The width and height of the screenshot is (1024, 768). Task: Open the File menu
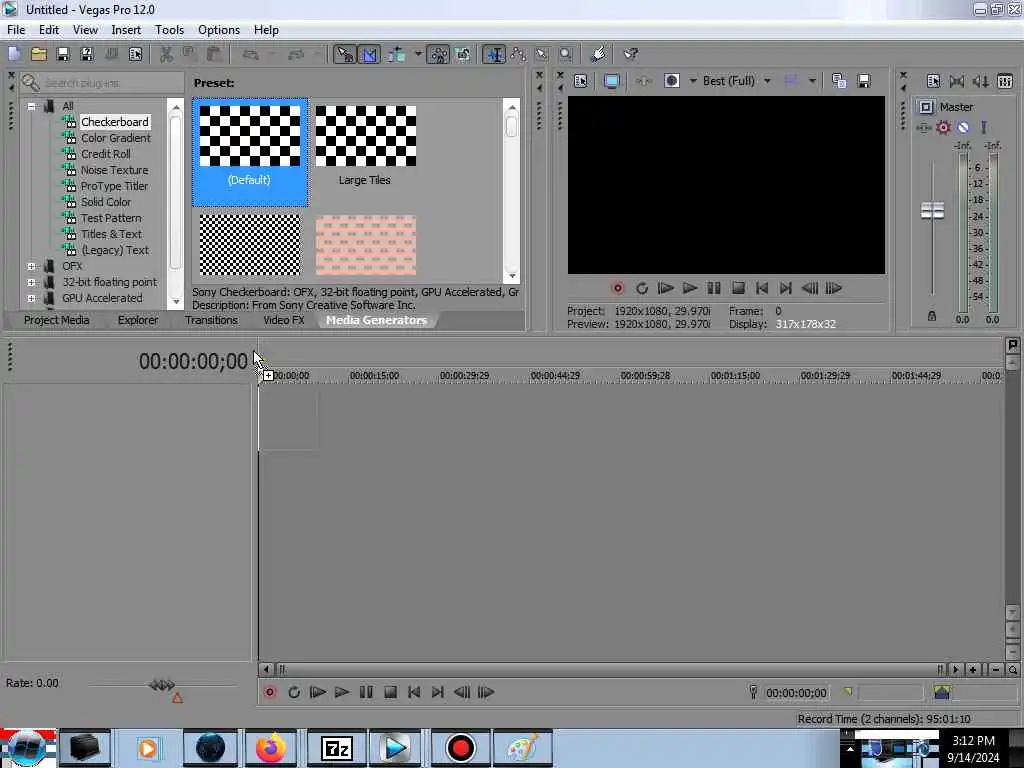(x=16, y=30)
